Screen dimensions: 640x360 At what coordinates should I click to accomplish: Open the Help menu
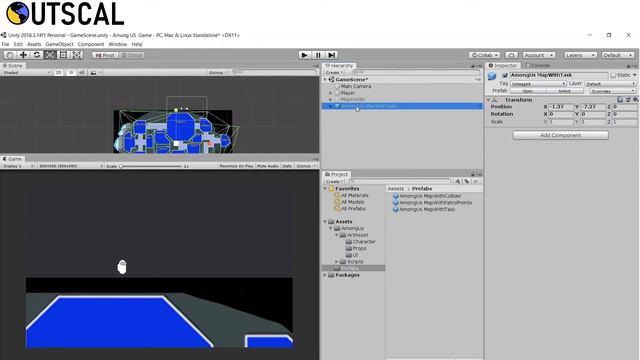click(x=137, y=44)
